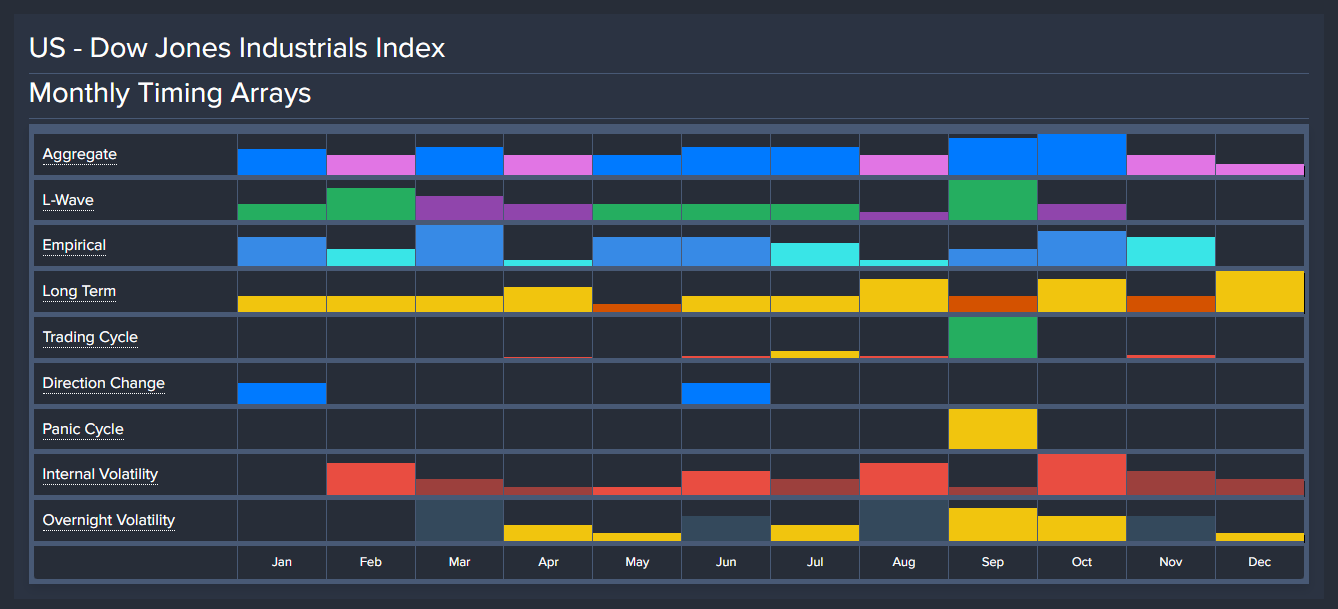Click the tall blue Empirical bar in Mar
The height and width of the screenshot is (609, 1338).
[x=460, y=246]
